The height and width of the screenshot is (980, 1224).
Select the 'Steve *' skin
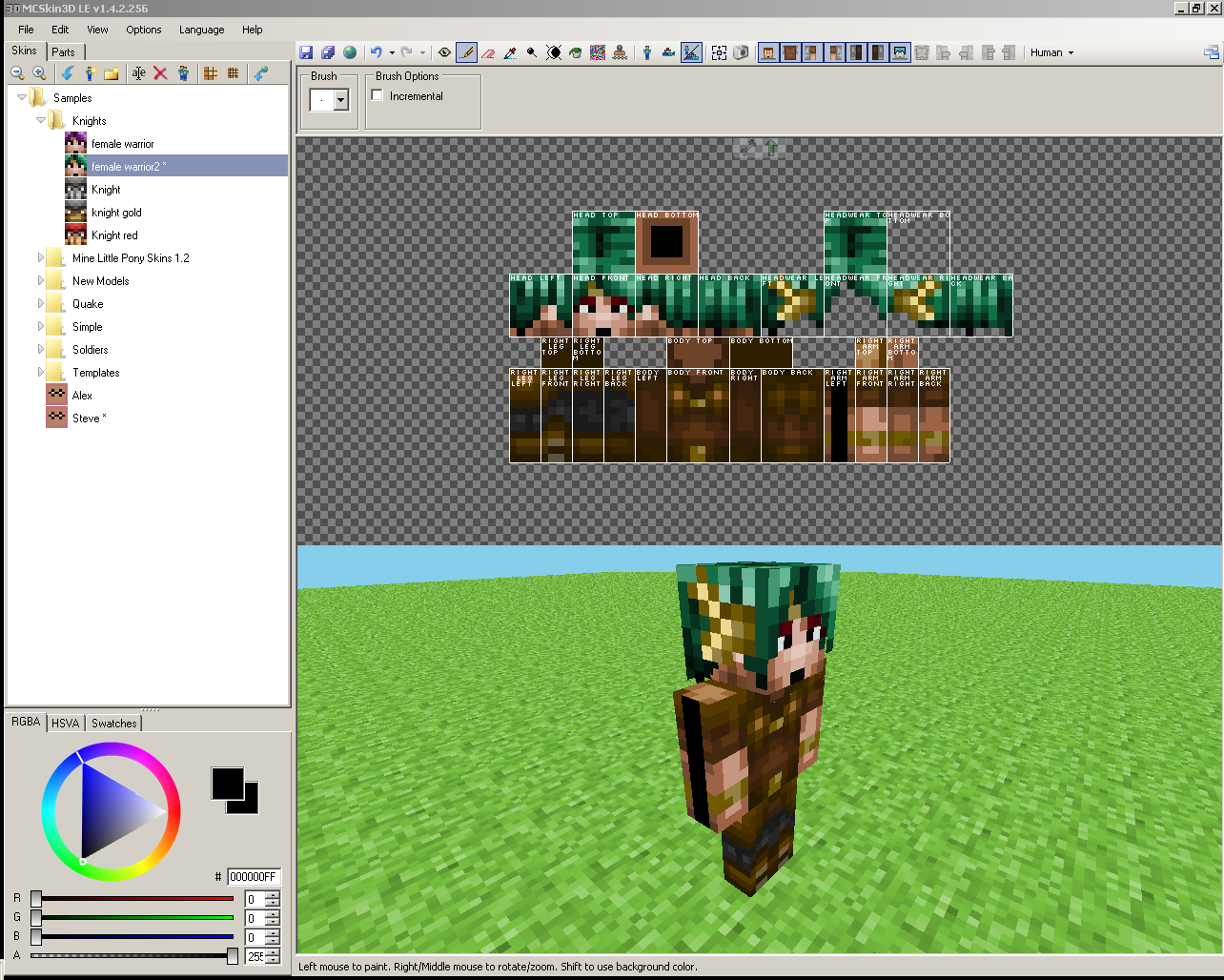(90, 419)
